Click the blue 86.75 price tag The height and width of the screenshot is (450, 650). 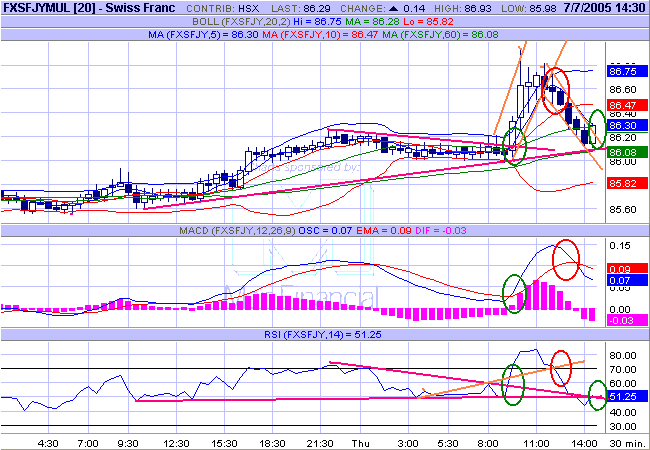[x=626, y=71]
